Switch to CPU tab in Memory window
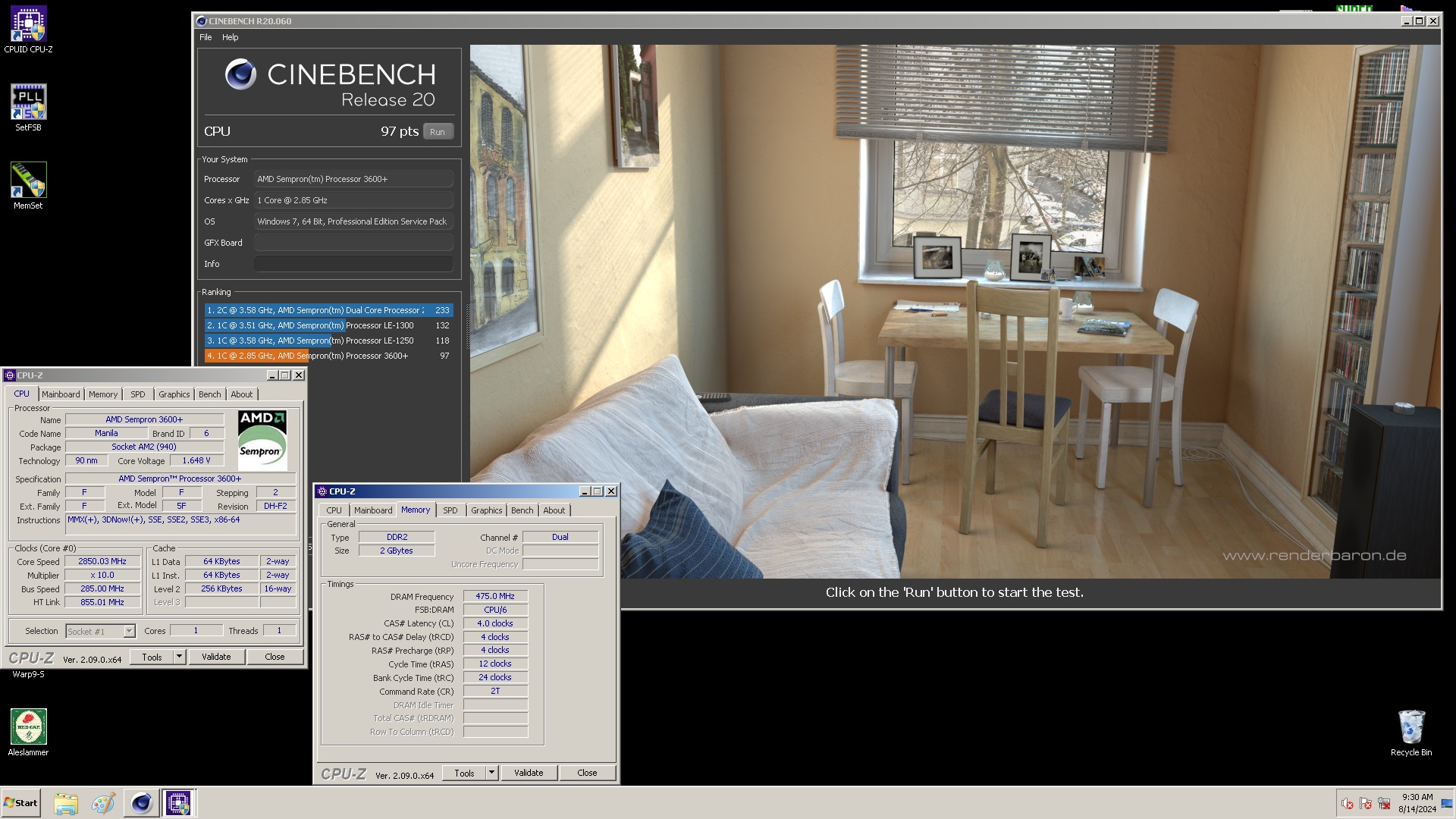 click(334, 510)
